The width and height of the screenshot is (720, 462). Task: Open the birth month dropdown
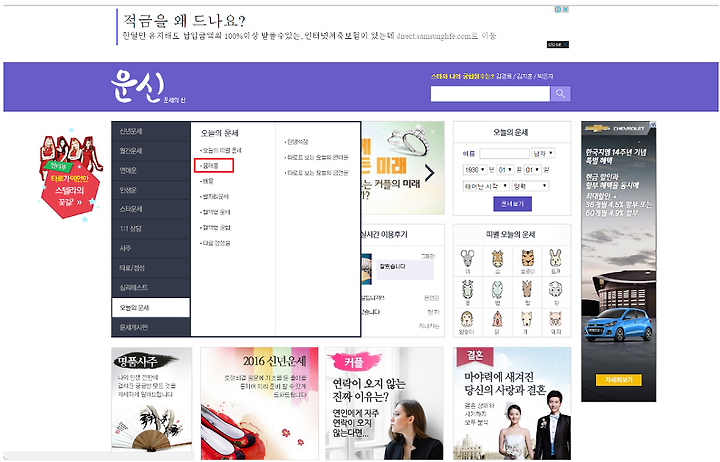[506, 170]
